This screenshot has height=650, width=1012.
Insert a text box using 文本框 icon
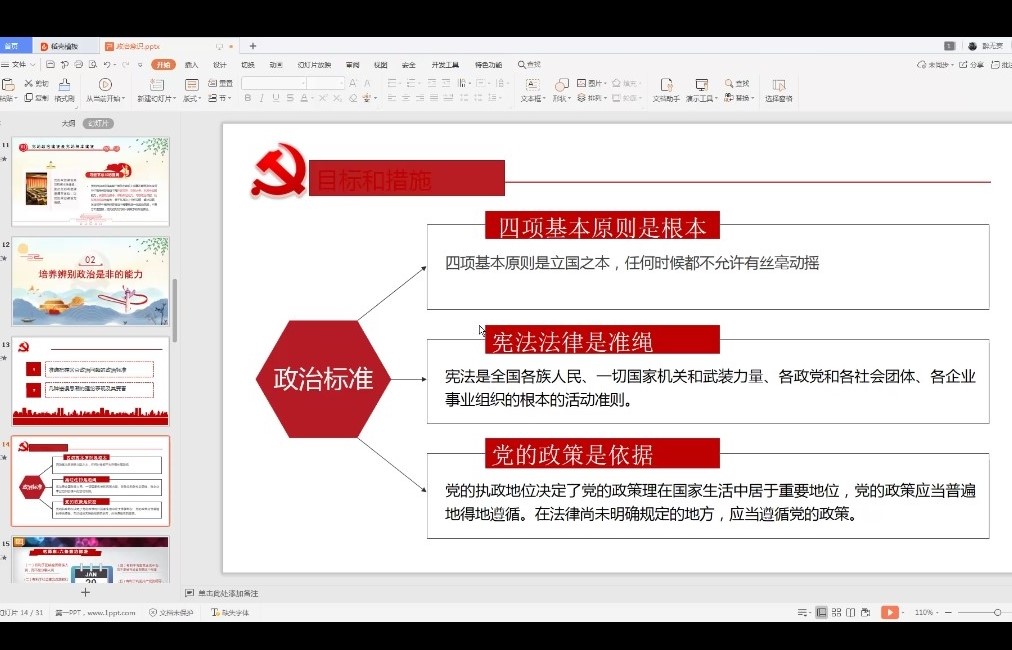[x=532, y=85]
